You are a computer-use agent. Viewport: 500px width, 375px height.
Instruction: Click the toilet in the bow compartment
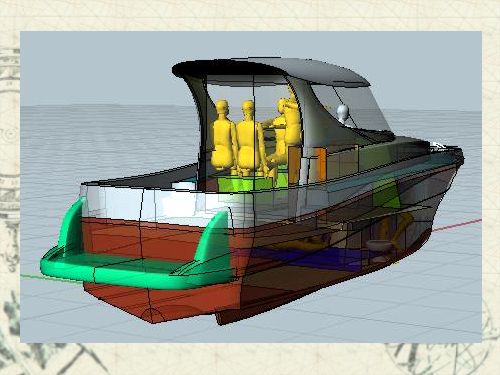379,247
